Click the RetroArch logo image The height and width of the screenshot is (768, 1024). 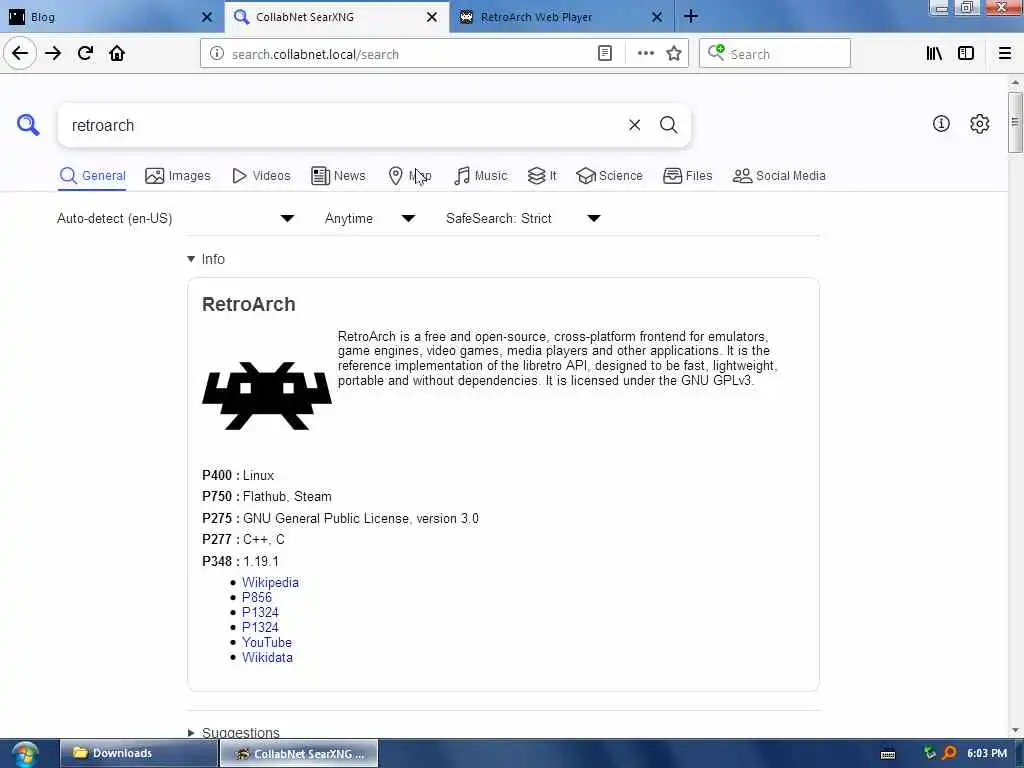tap(266, 396)
